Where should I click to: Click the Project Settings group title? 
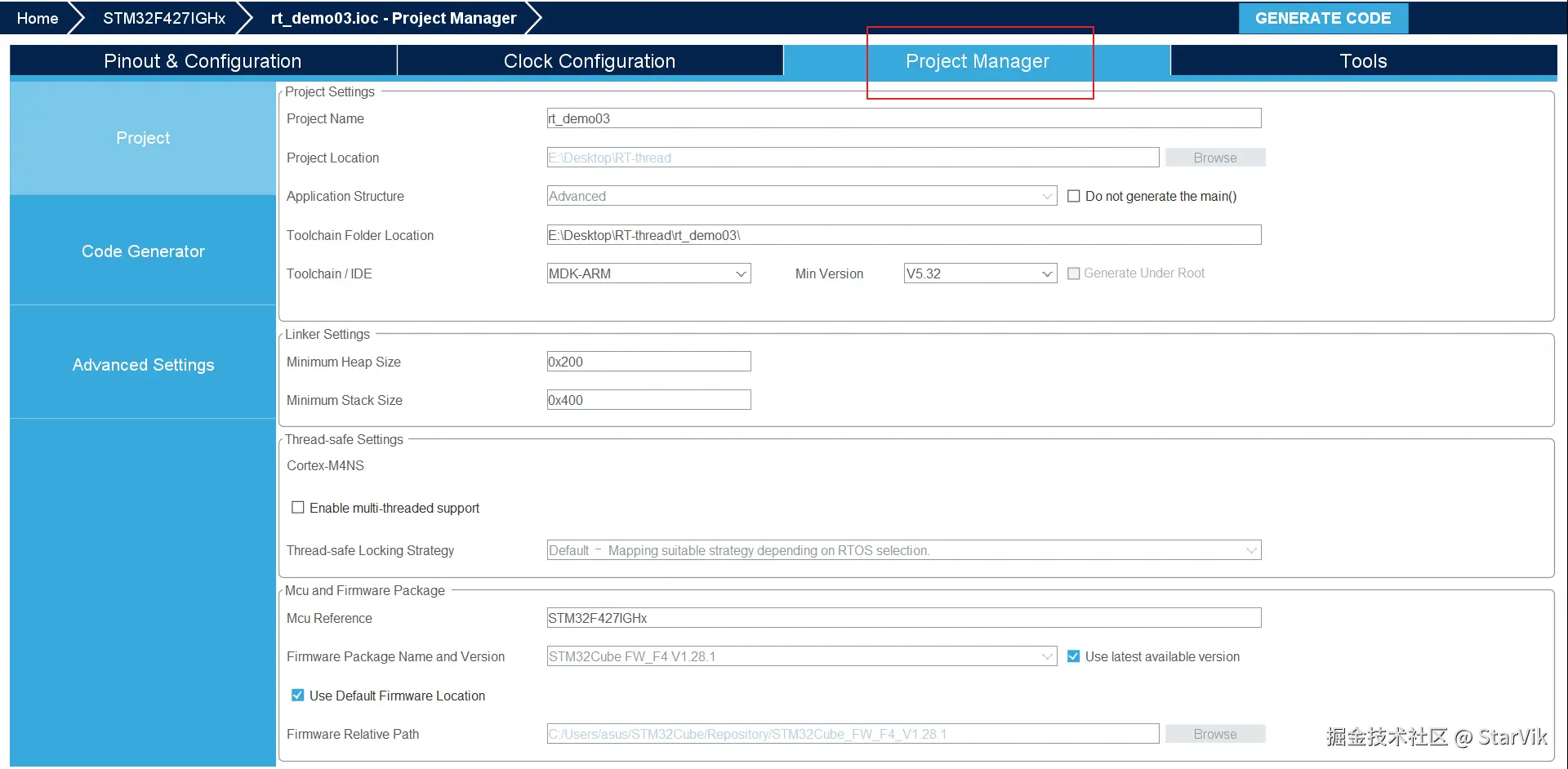click(330, 91)
